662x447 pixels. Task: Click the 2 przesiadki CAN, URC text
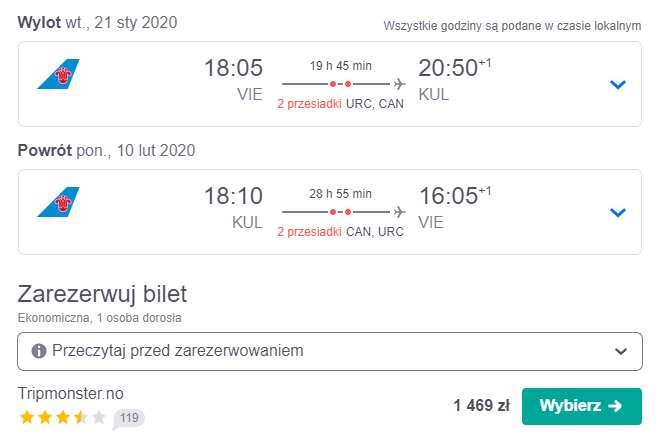coord(340,232)
